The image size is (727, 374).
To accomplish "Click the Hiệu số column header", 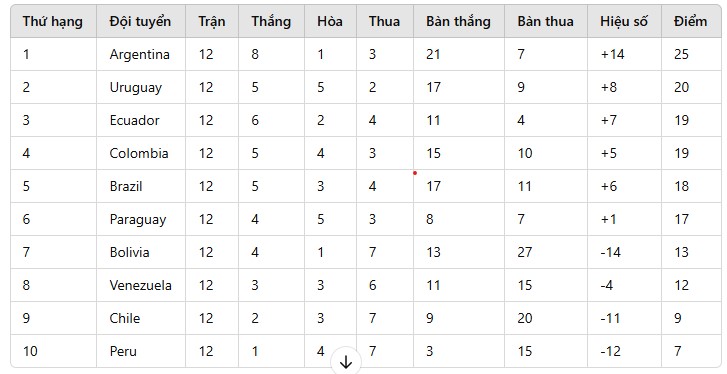I will pos(625,21).
